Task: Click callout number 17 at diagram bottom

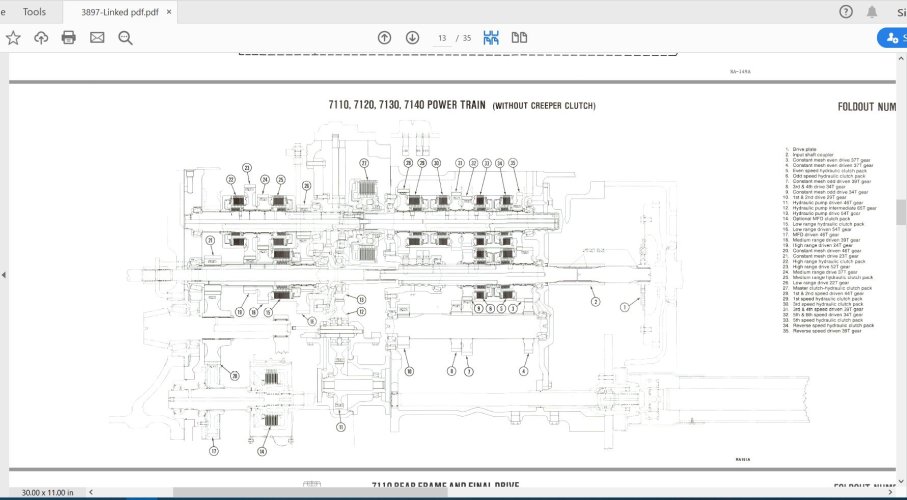Action: [214, 451]
